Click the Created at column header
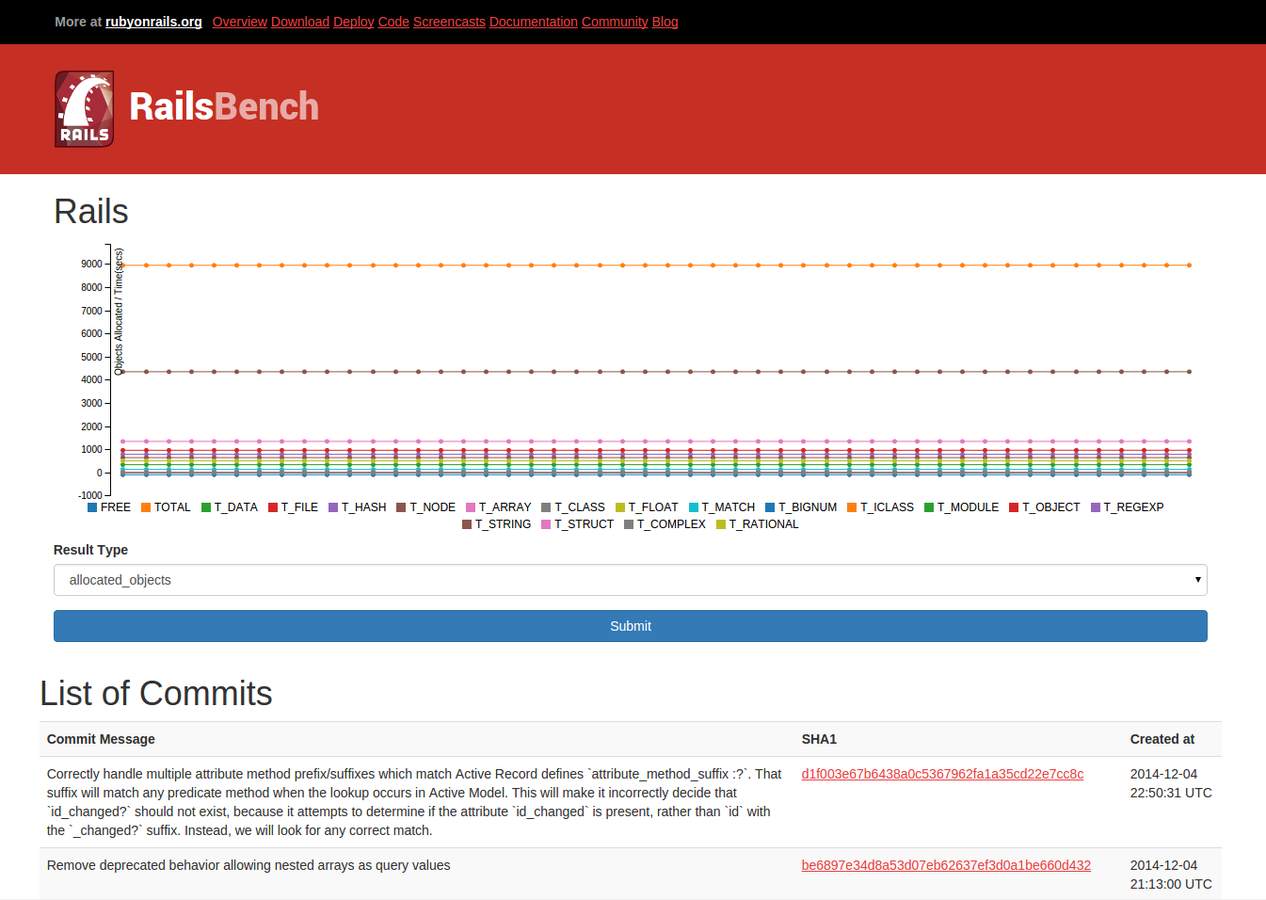1266x900 pixels. pos(1162,739)
